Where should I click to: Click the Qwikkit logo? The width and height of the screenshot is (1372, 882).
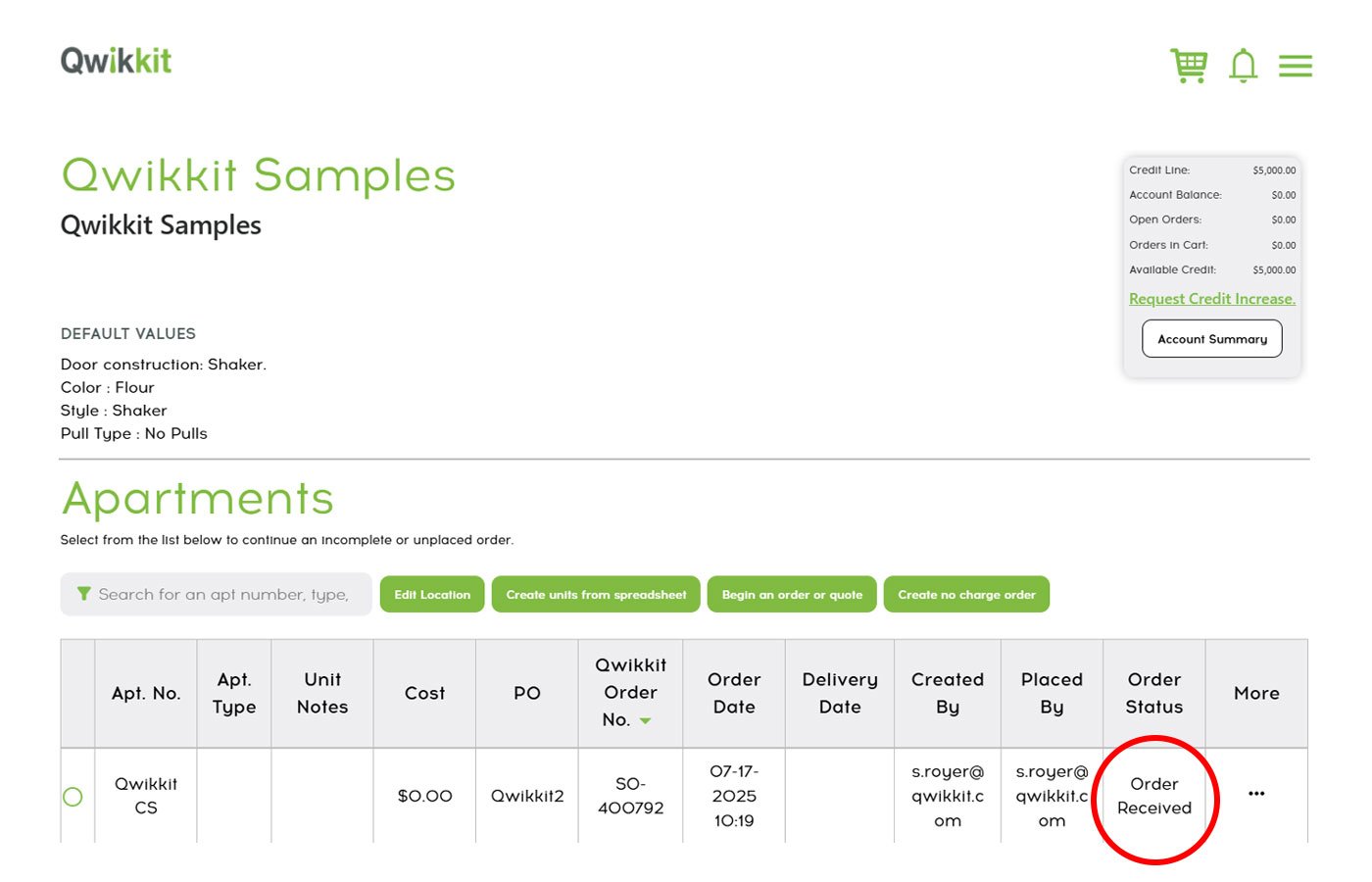click(116, 61)
